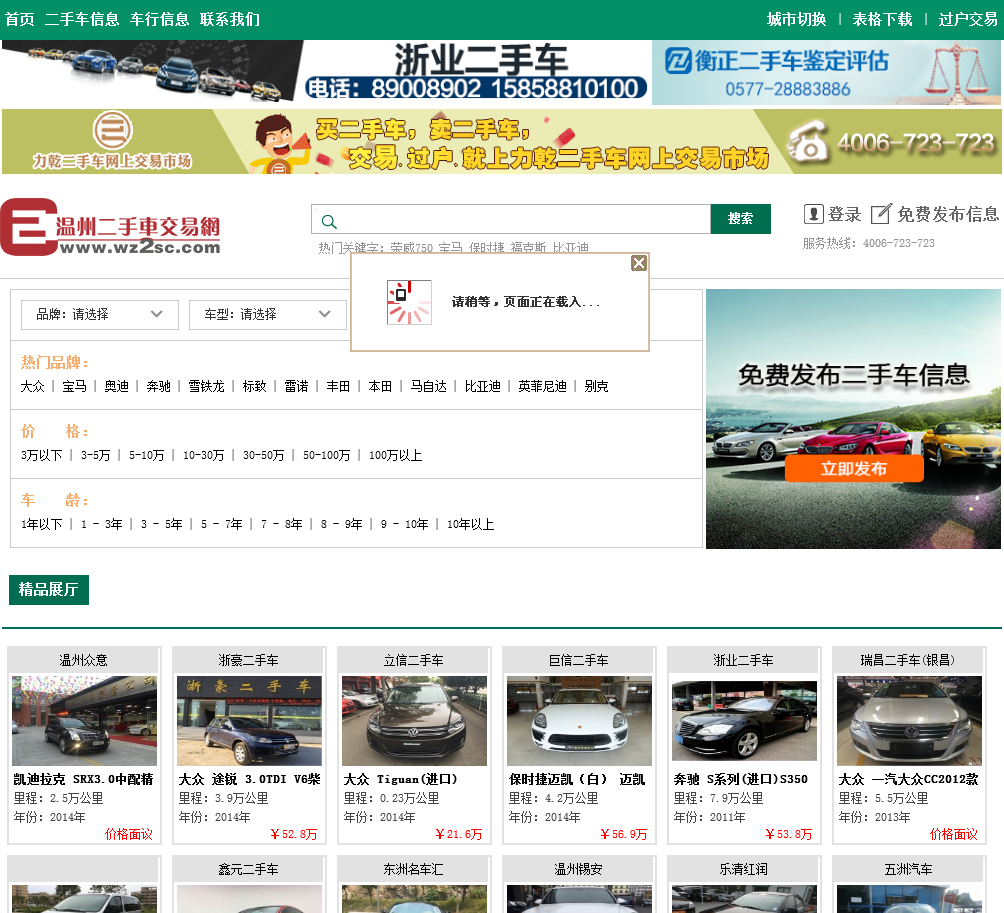The image size is (1004, 913).
Task: Open the 车型 model dropdown
Action: (x=268, y=314)
